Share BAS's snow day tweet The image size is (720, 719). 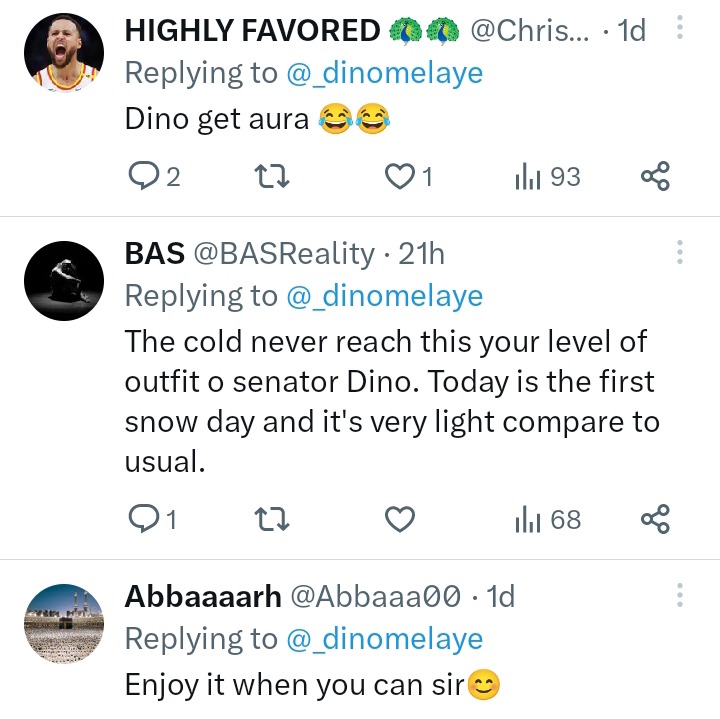coord(655,519)
